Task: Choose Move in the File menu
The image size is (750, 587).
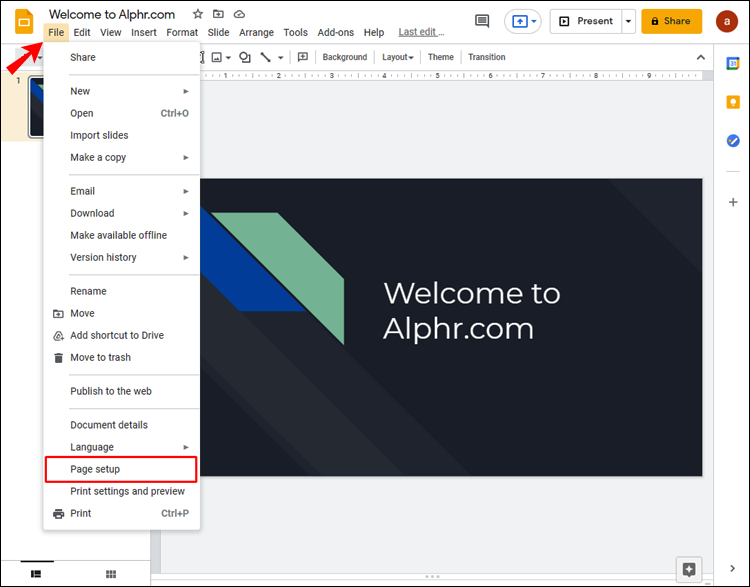Action: point(121,313)
